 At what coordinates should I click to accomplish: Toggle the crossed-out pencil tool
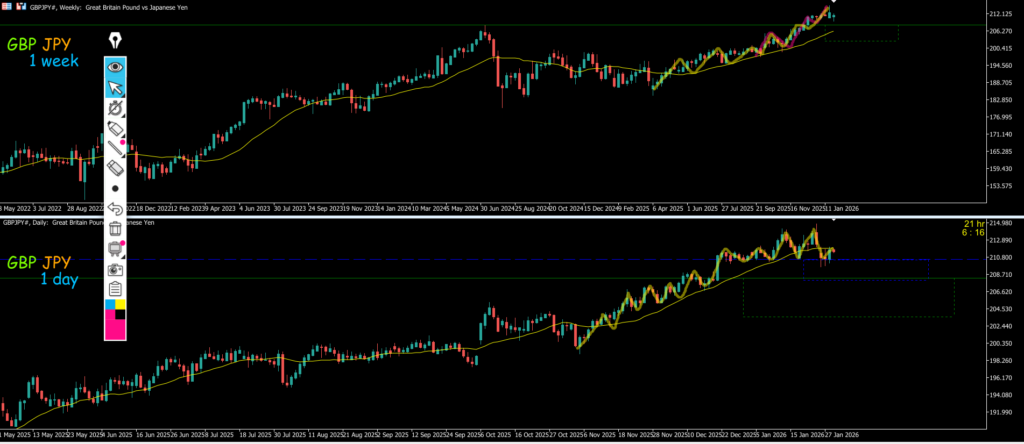click(x=116, y=108)
